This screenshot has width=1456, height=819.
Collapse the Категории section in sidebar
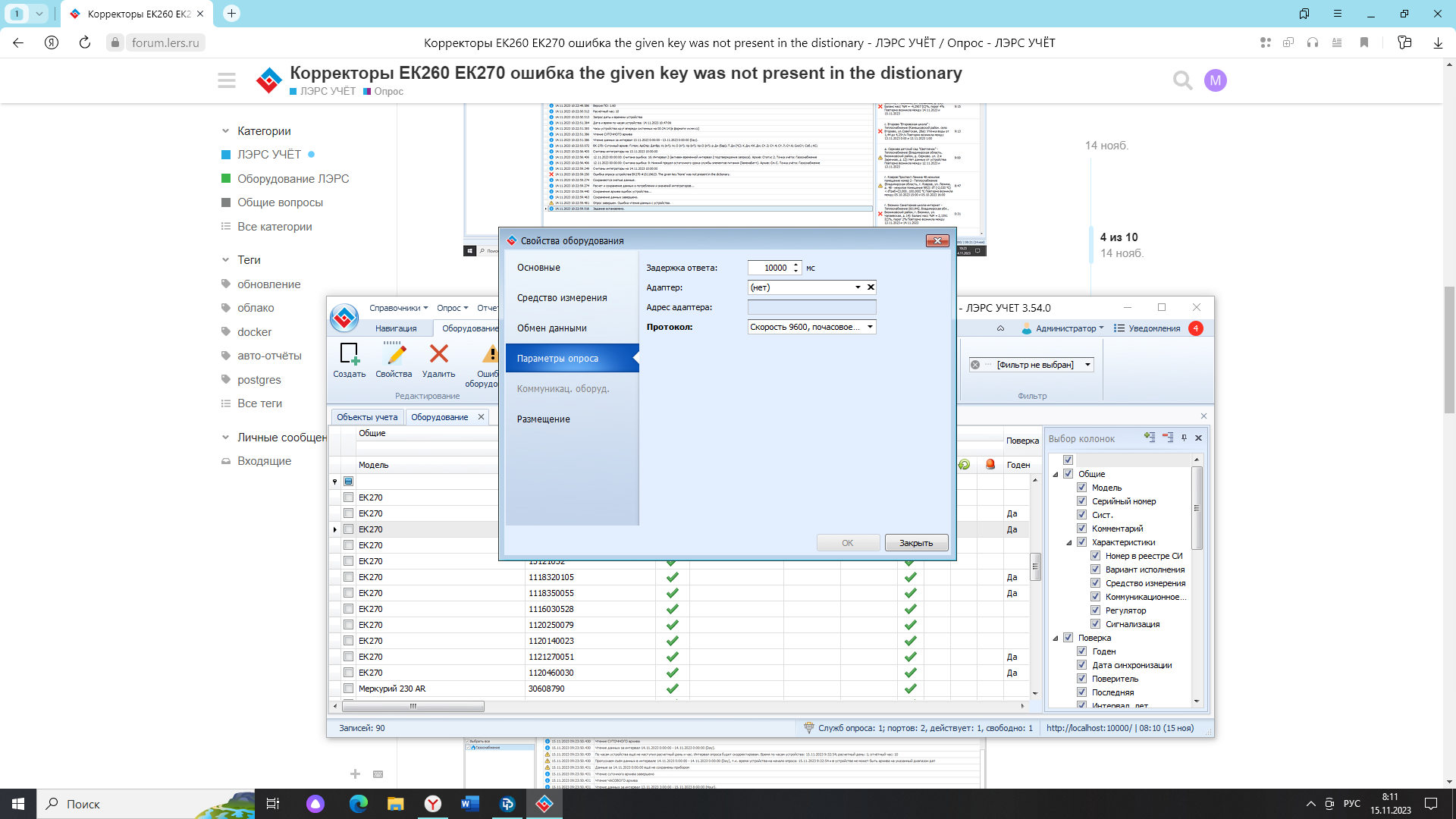(225, 131)
